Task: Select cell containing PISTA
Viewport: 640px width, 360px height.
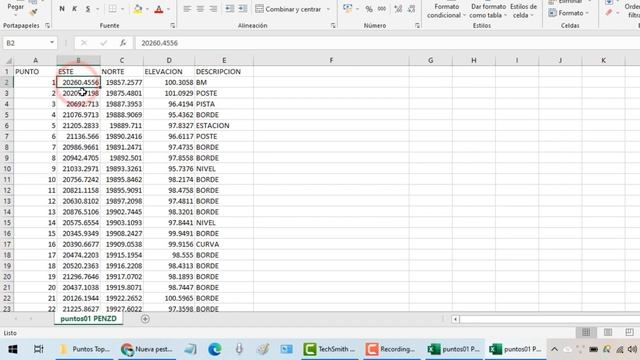Action: 224,104
